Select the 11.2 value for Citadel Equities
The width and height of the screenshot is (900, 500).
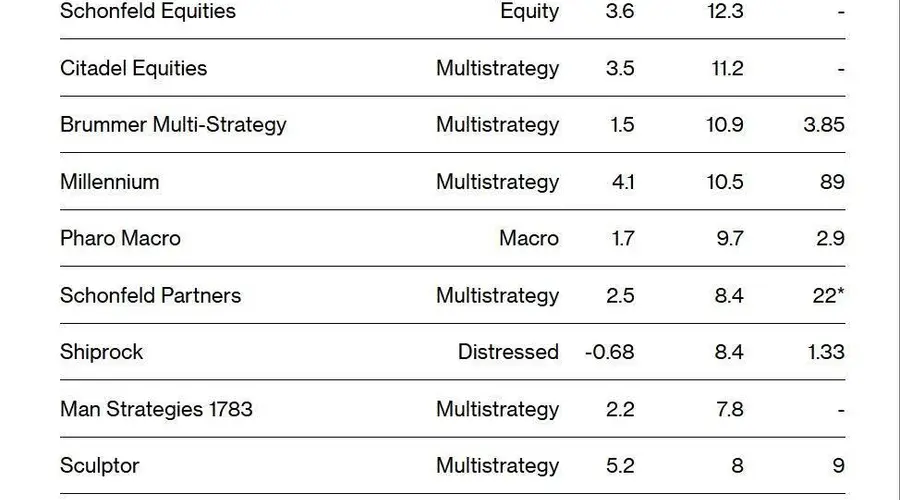tap(727, 68)
